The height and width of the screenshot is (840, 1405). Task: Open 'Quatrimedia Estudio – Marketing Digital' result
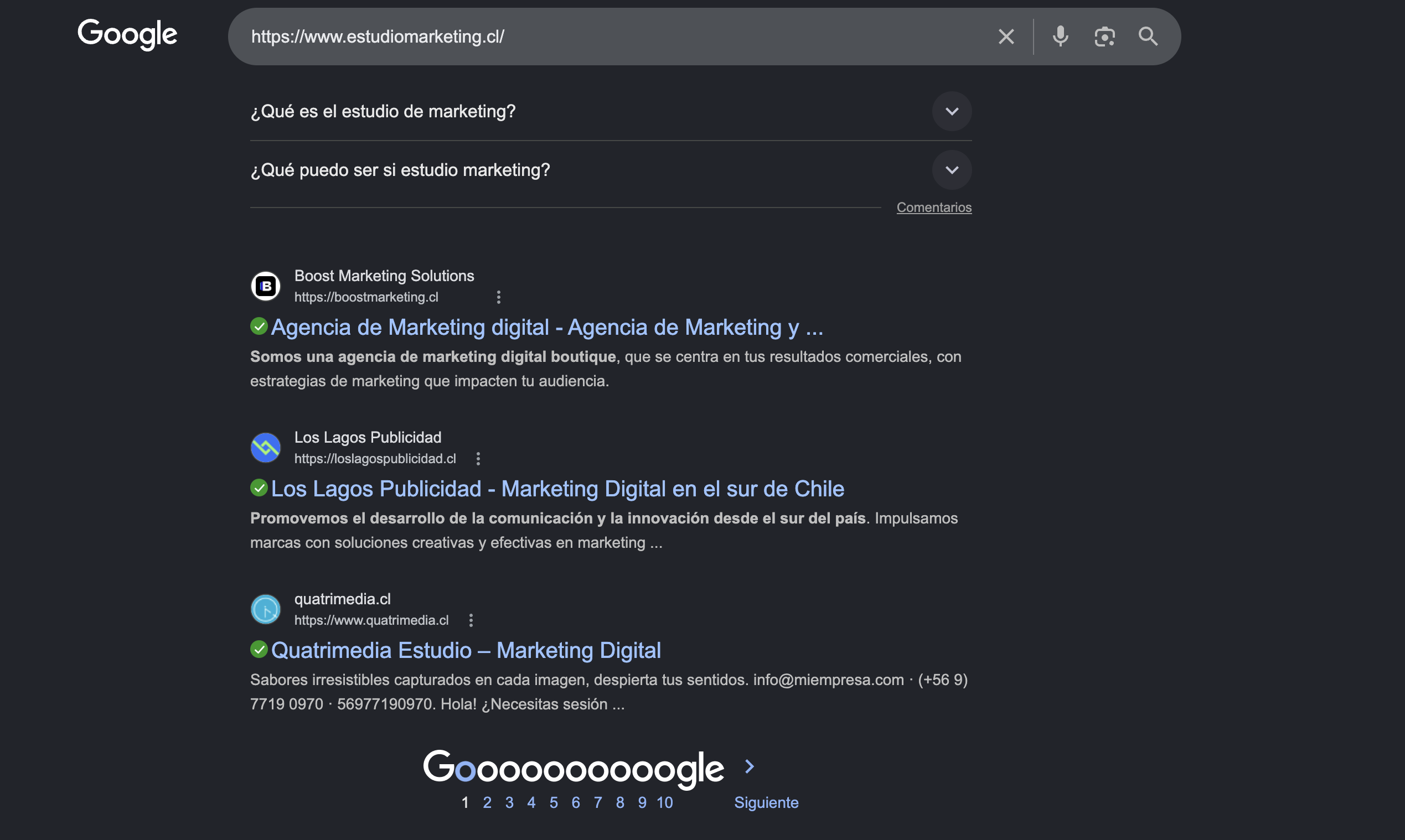[x=466, y=650]
